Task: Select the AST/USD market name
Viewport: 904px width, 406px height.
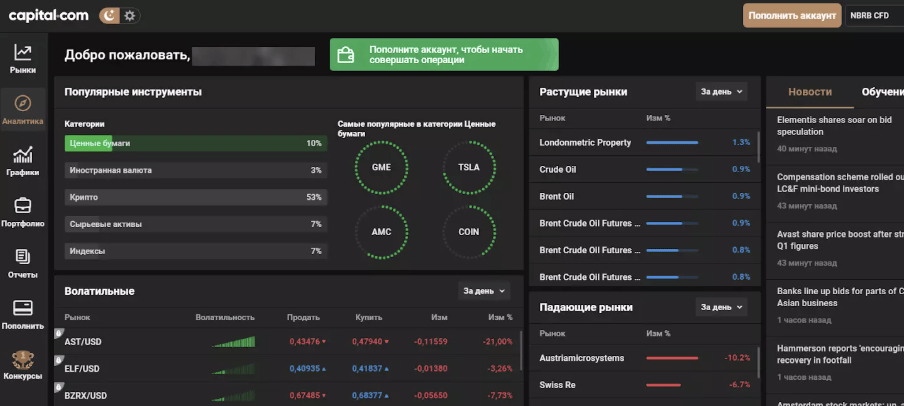Action: tap(83, 341)
